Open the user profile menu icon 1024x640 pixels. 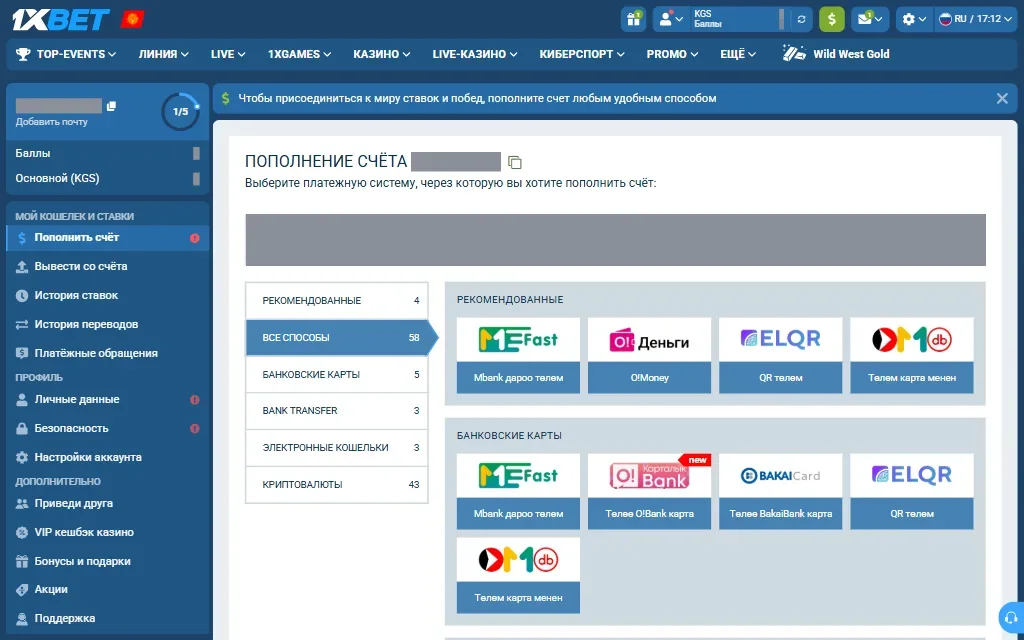[671, 19]
